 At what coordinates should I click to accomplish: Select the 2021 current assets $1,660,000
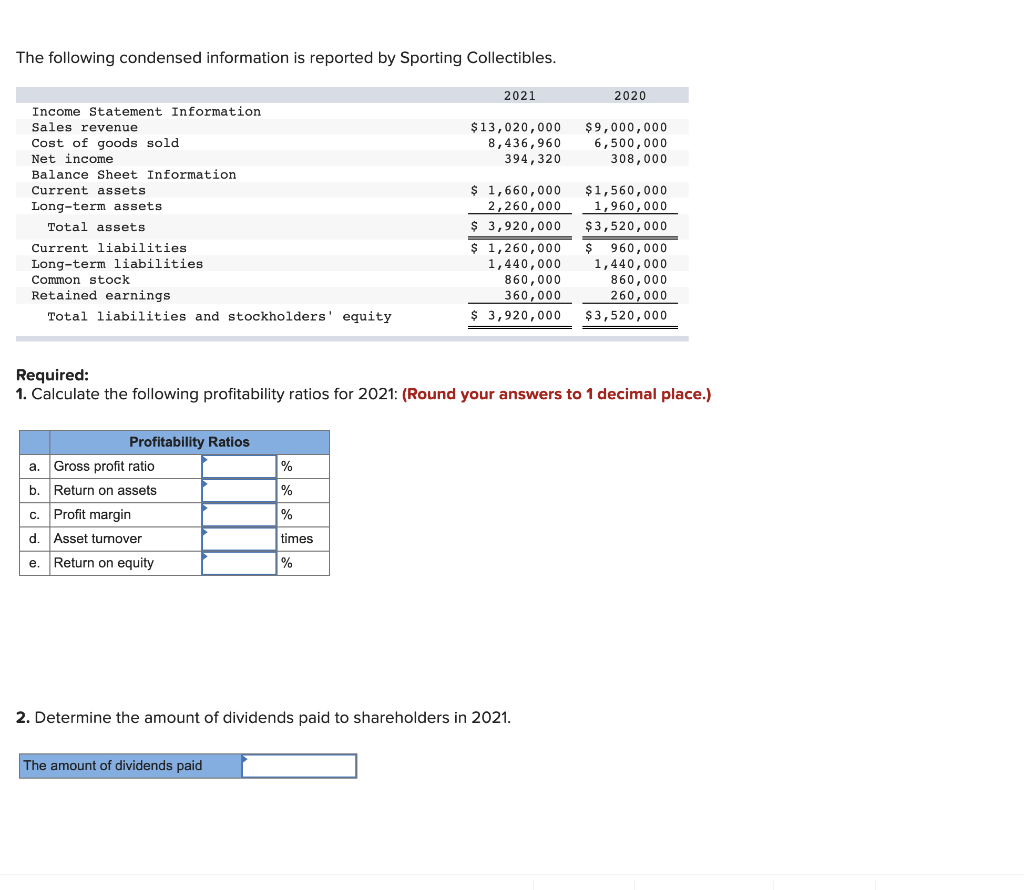[x=515, y=190]
